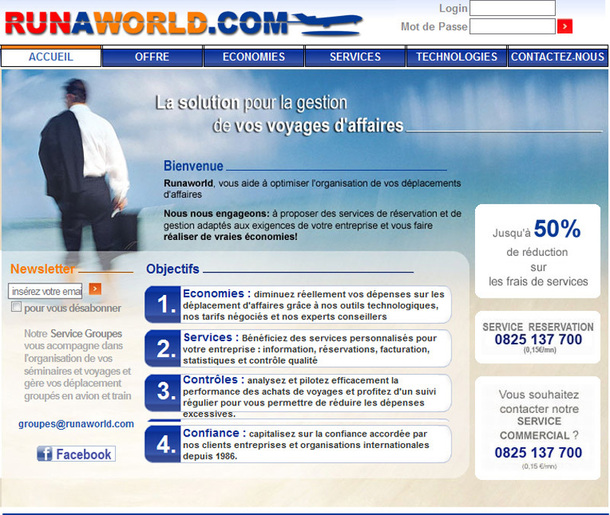This screenshot has height=515, width=610.
Task: Open the SERVICES navigation tab
Action: tap(355, 57)
